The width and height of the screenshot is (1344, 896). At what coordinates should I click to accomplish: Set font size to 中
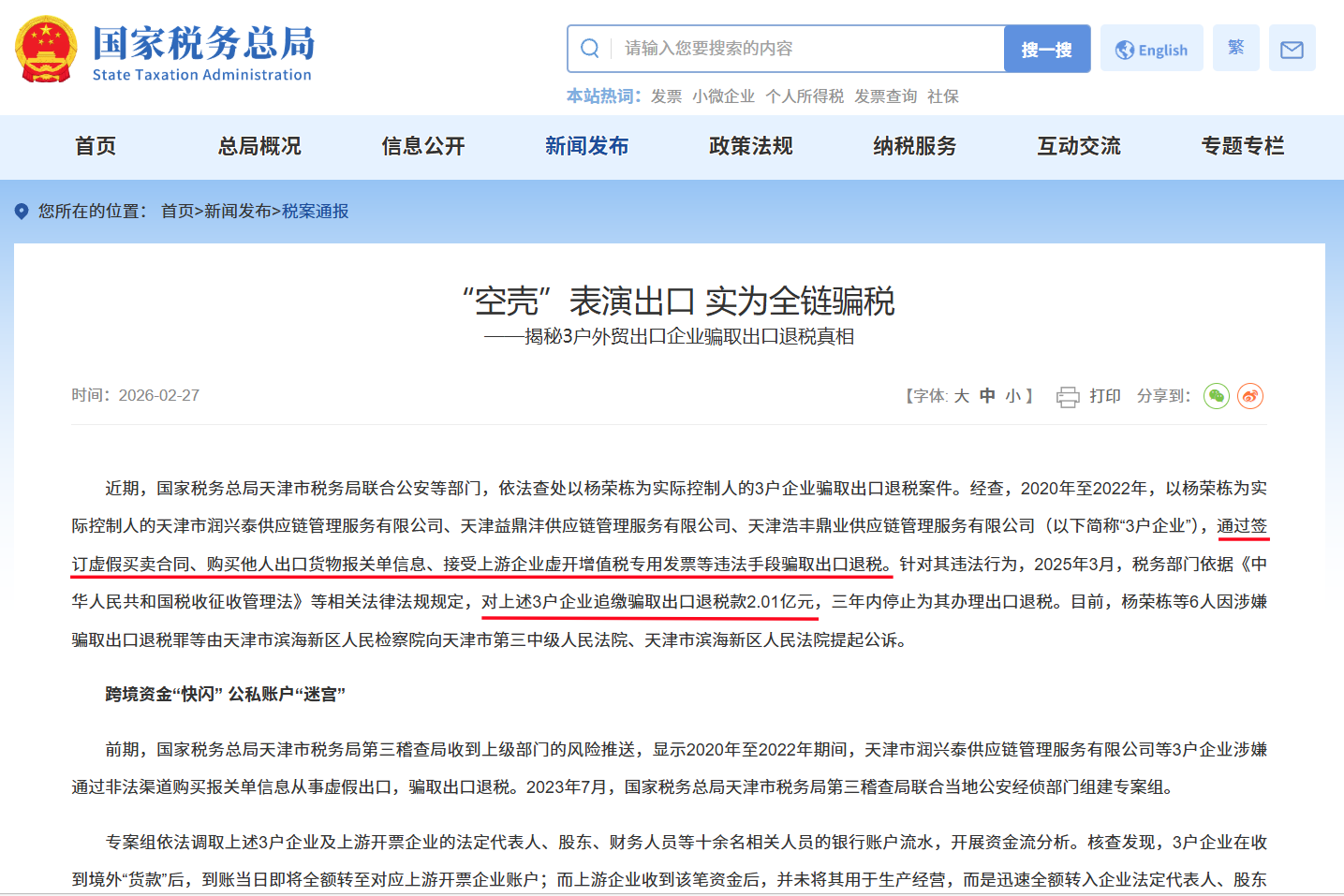click(987, 396)
